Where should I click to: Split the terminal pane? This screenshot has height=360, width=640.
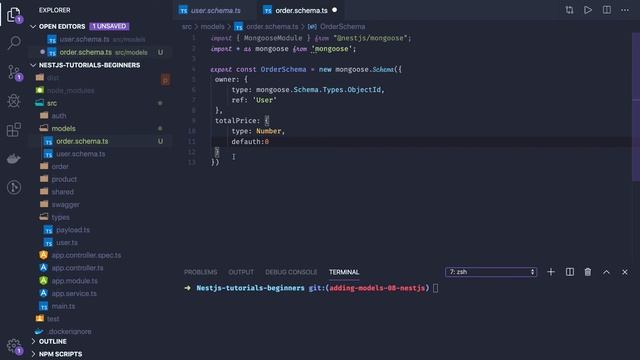tap(570, 272)
